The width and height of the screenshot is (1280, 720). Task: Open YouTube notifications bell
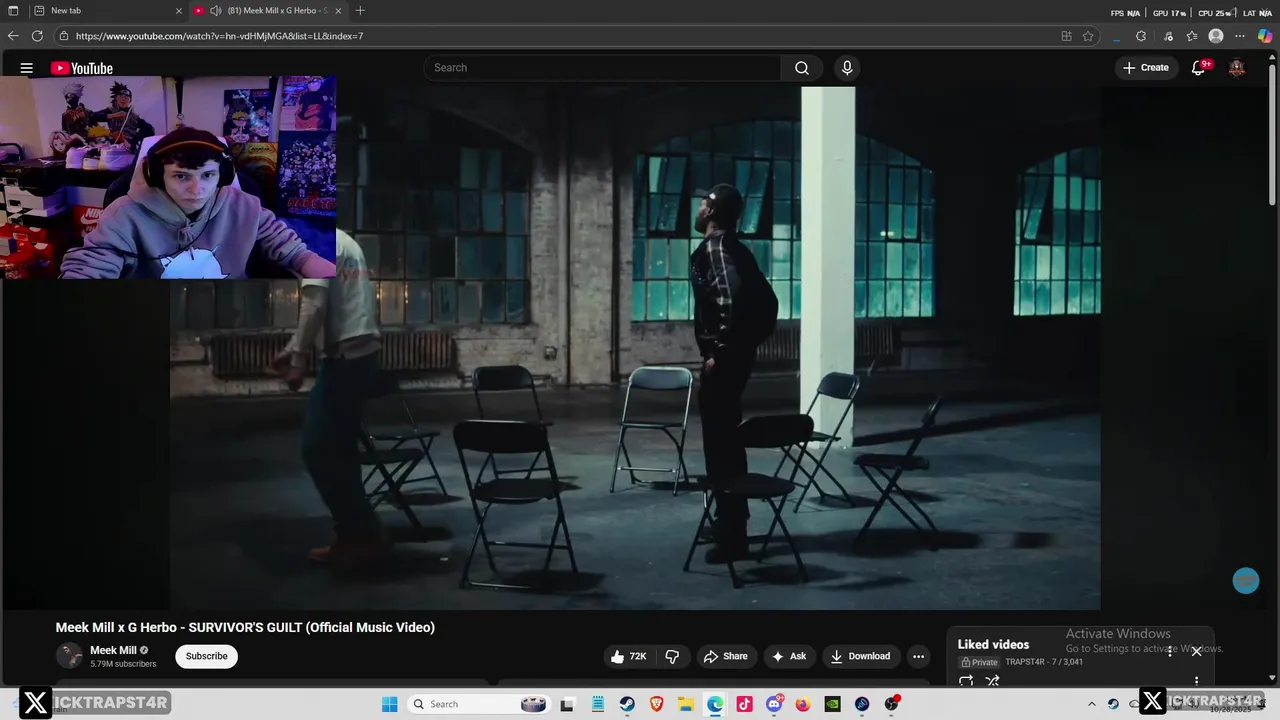(1199, 68)
